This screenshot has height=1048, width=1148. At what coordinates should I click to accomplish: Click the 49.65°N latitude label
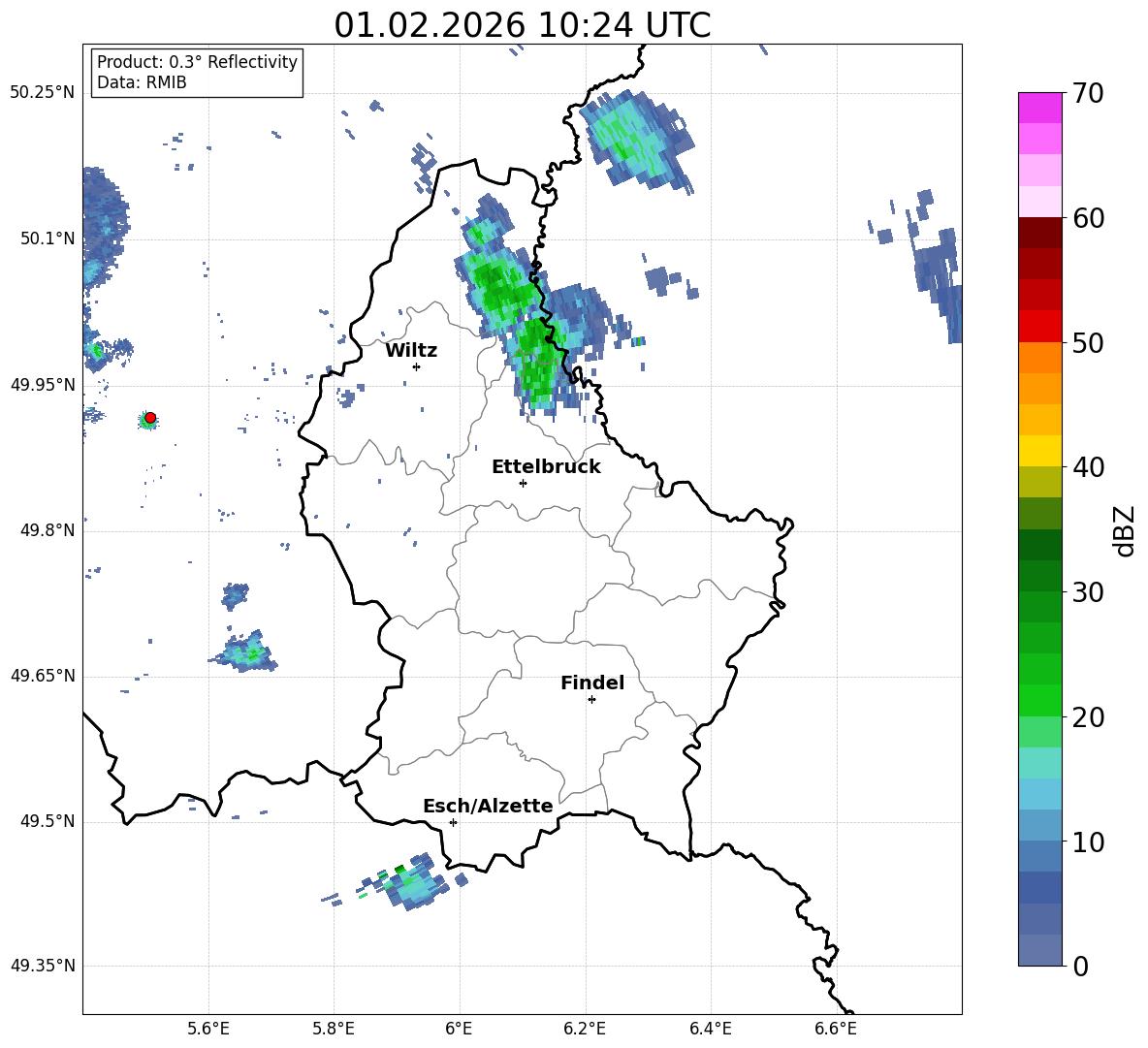[43, 676]
